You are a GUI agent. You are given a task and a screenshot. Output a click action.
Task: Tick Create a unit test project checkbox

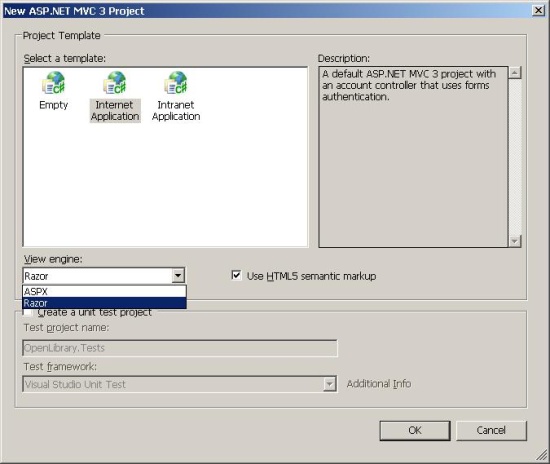pyautogui.click(x=27, y=312)
